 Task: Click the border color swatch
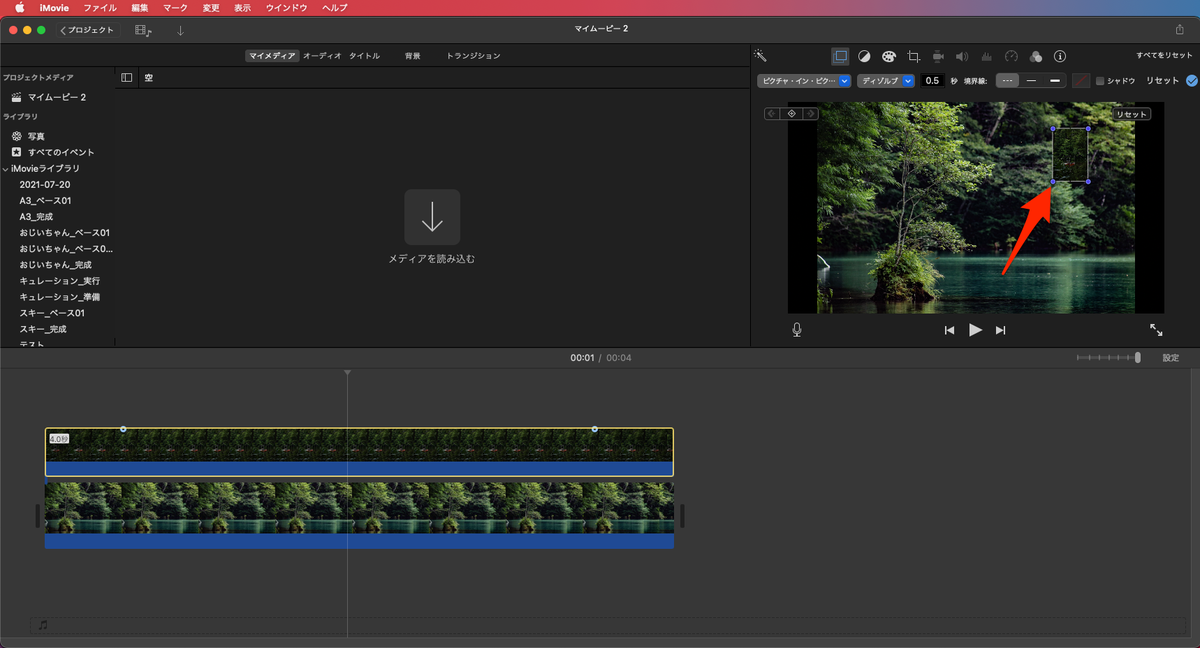point(1081,81)
